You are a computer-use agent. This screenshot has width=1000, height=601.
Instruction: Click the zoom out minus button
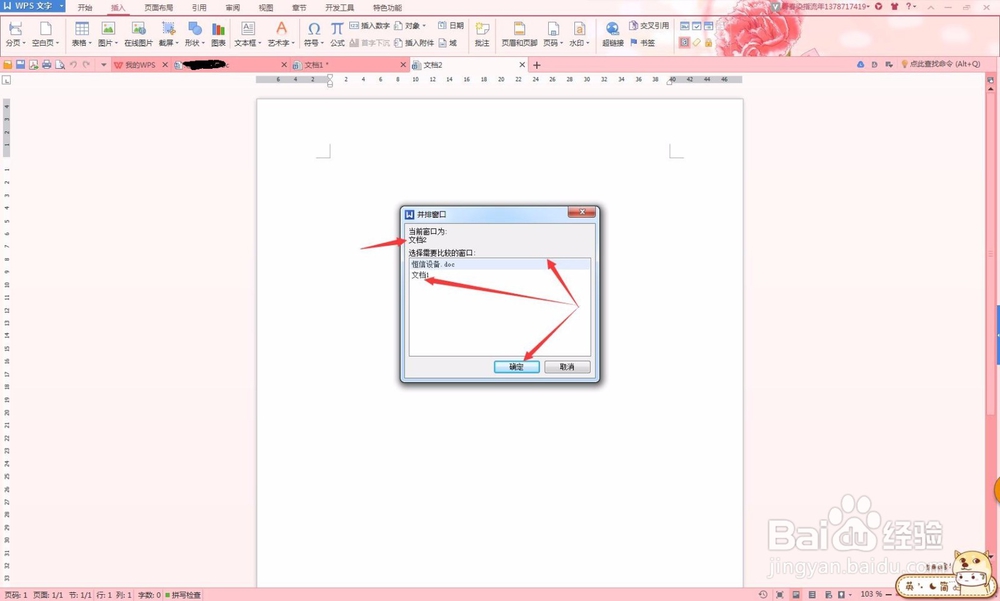pos(890,595)
